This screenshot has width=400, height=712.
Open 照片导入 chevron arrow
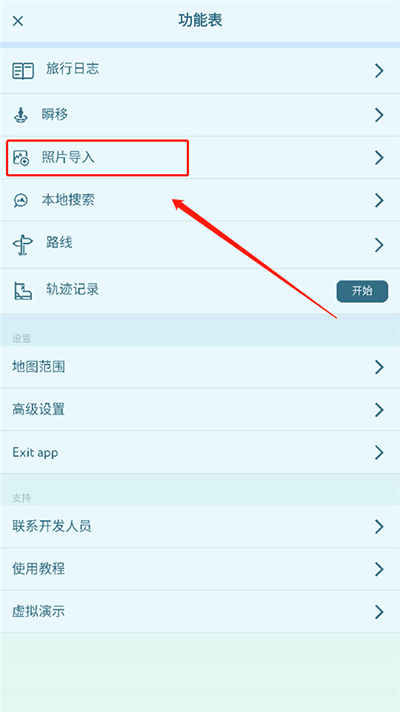(x=379, y=158)
